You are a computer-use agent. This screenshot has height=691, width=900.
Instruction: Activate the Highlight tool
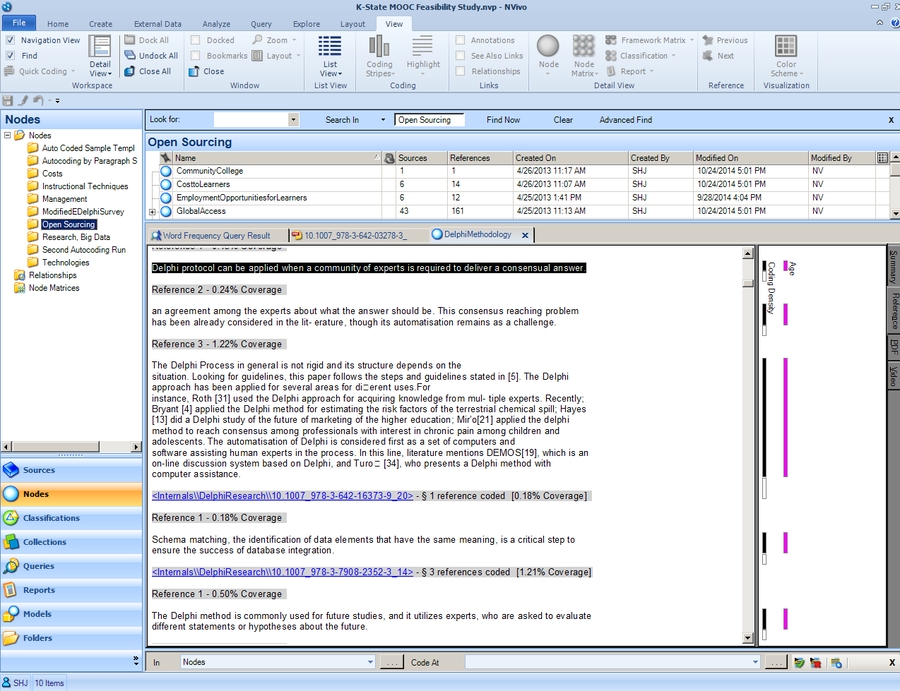click(x=423, y=60)
